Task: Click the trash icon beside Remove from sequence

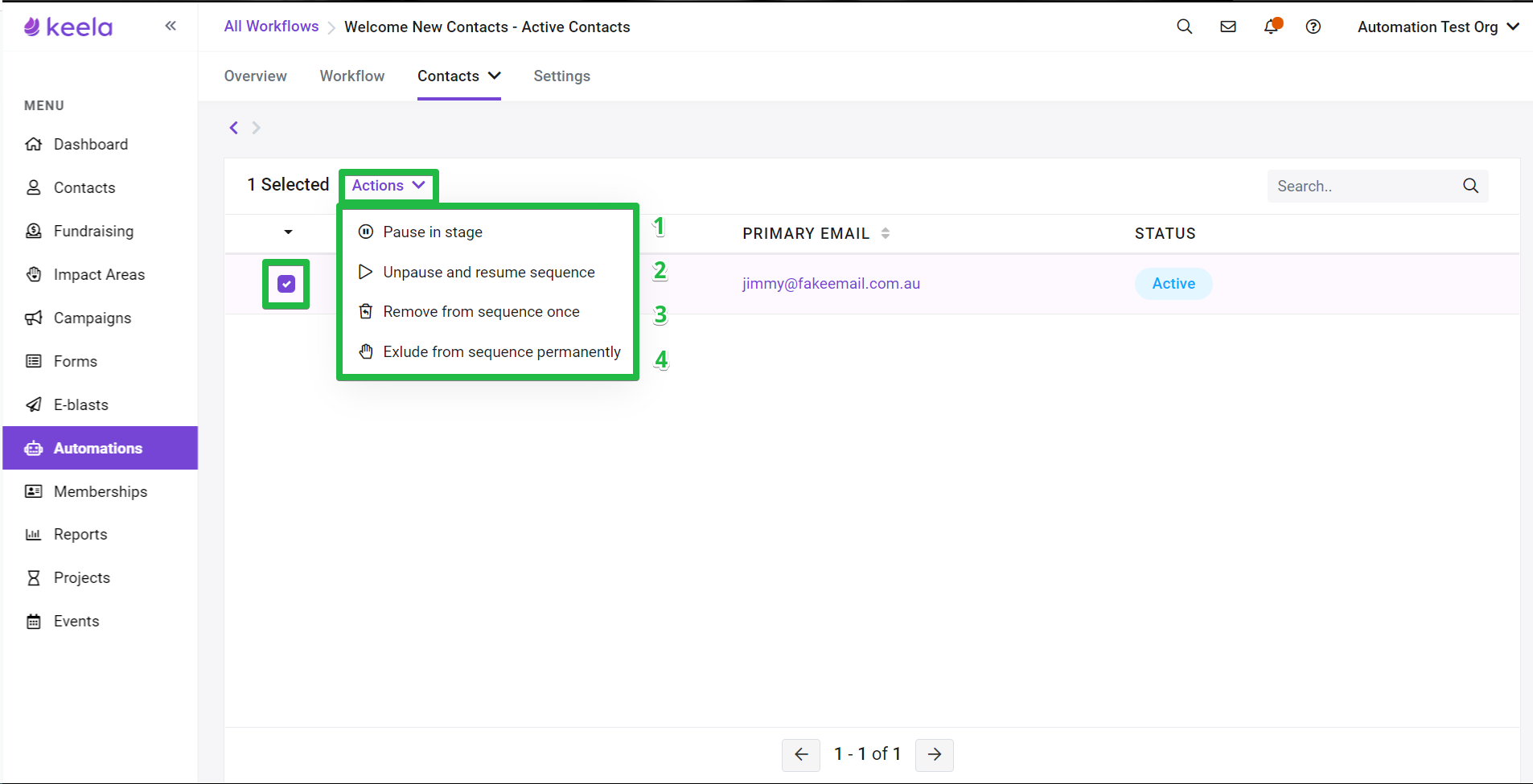Action: tap(366, 311)
